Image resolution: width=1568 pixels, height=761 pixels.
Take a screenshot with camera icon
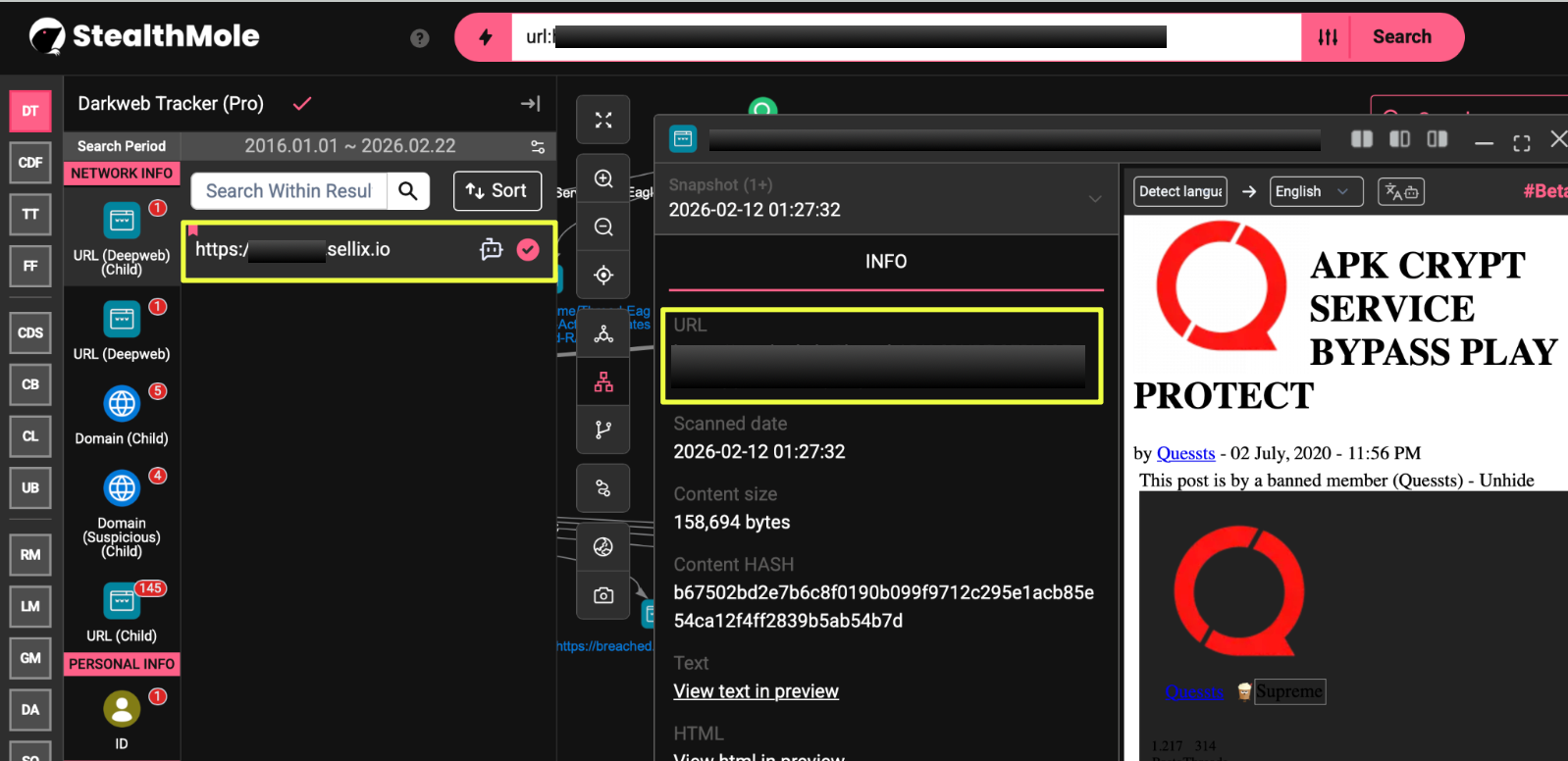coord(603,595)
